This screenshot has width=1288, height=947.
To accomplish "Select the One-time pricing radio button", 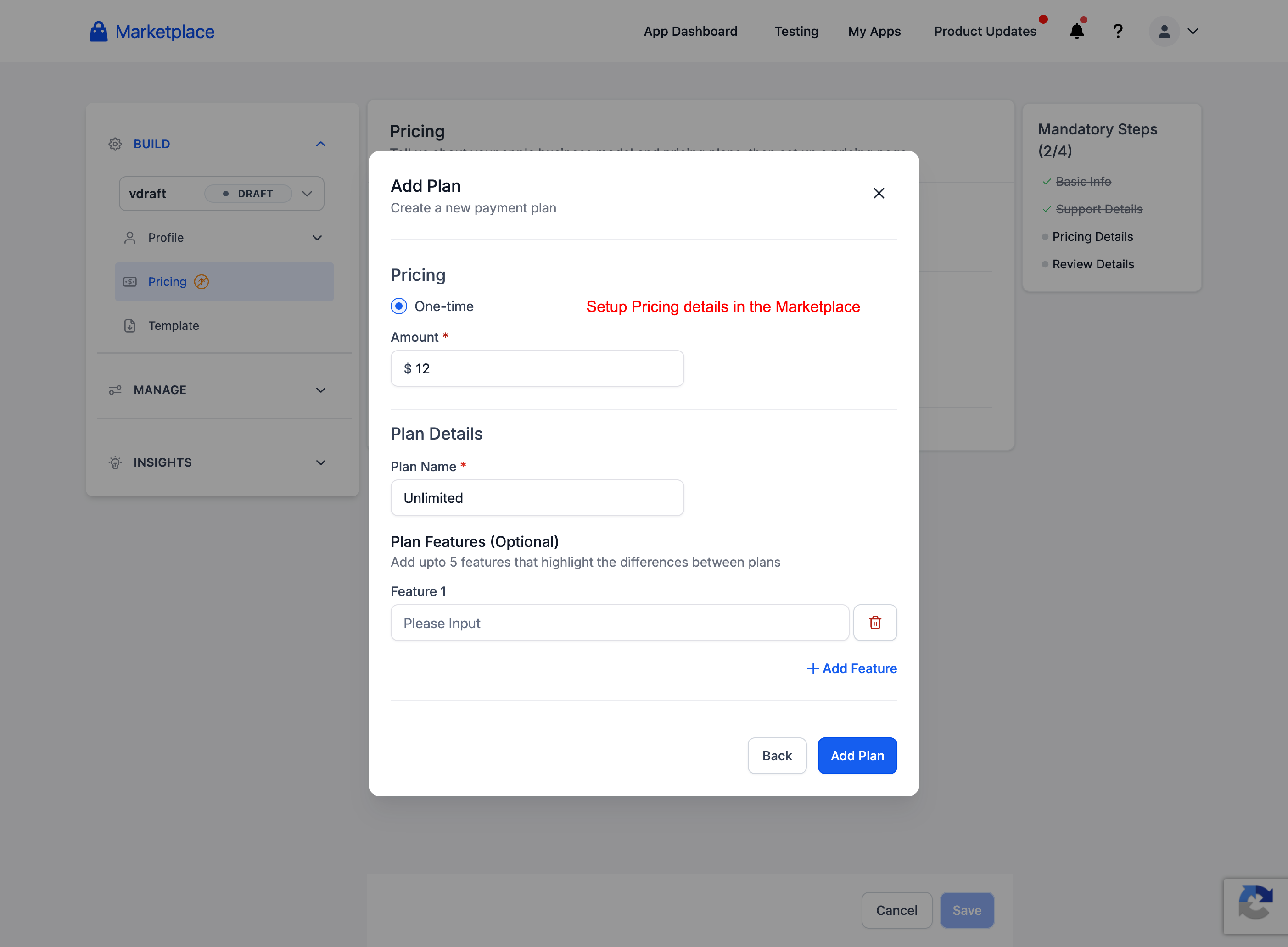I will (x=398, y=306).
